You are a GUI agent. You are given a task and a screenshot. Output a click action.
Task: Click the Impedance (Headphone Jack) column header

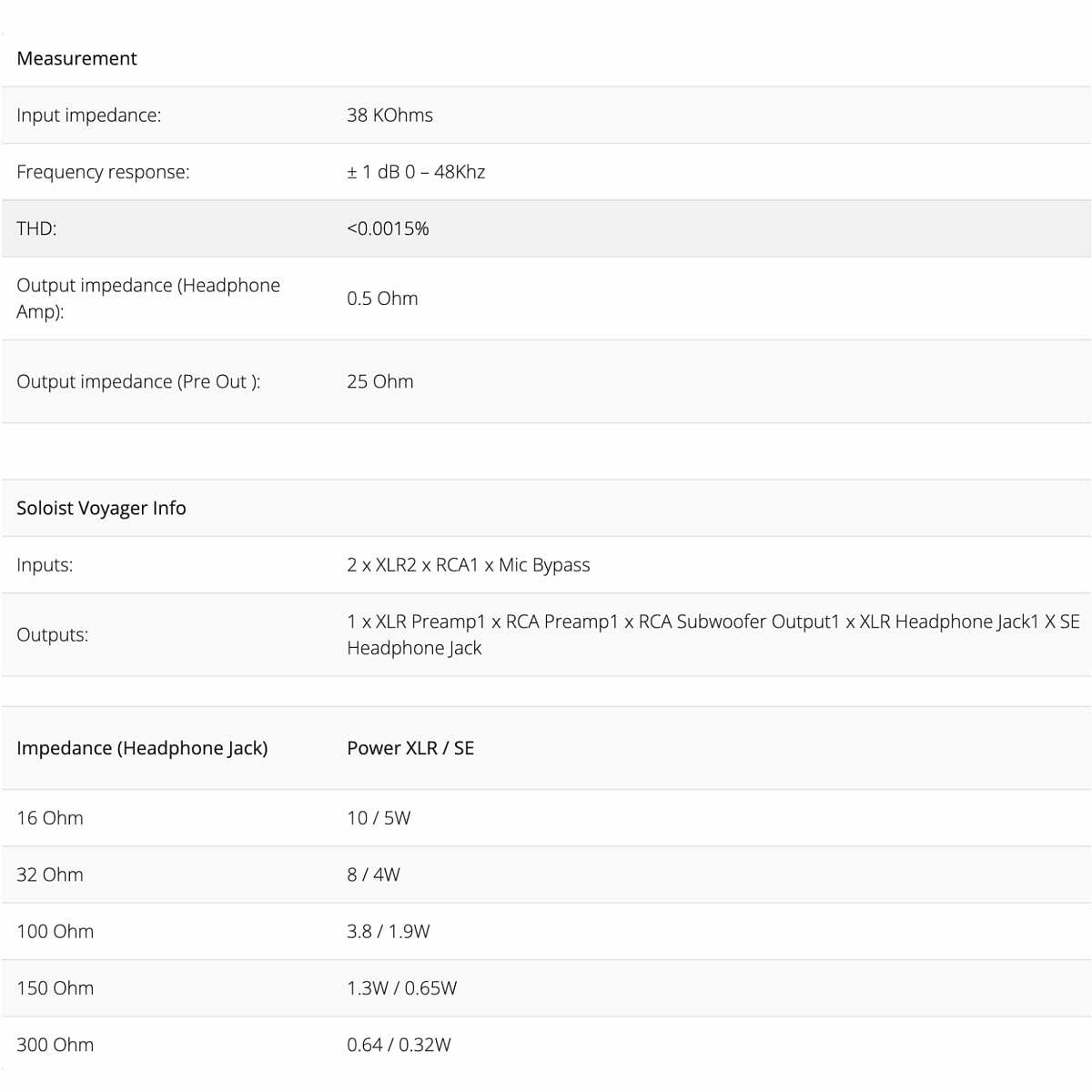(x=142, y=748)
